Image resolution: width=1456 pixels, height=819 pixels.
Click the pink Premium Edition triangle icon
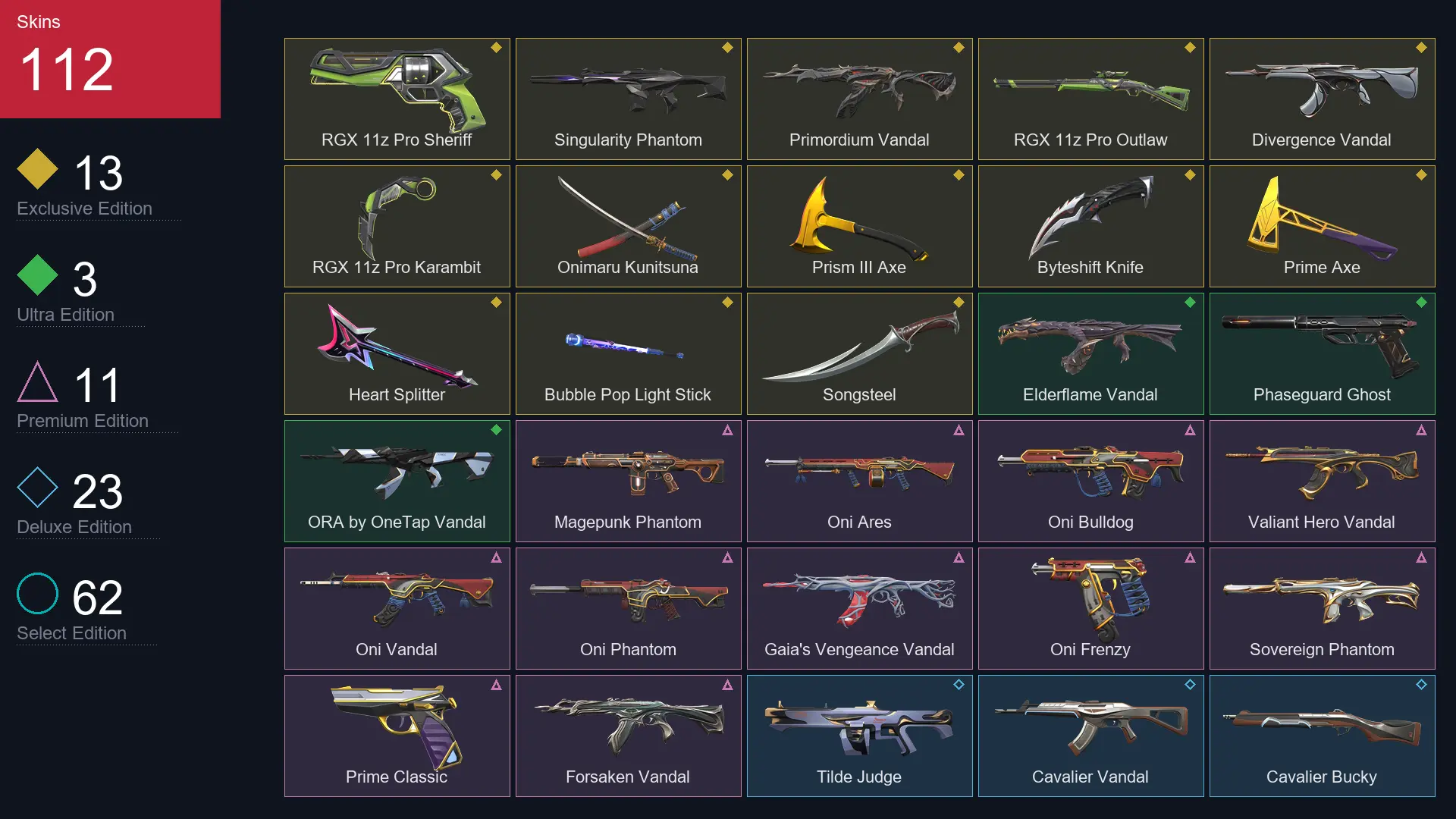37,381
